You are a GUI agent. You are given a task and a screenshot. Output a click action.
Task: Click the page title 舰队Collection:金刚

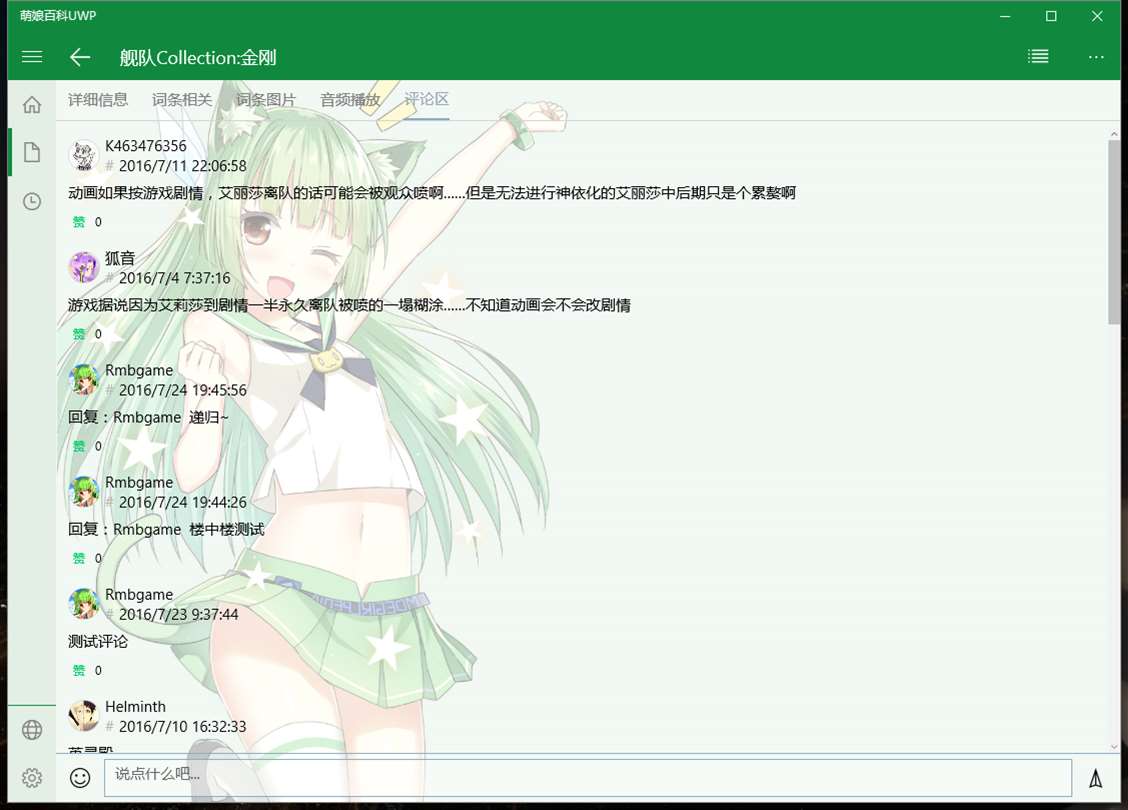[198, 58]
